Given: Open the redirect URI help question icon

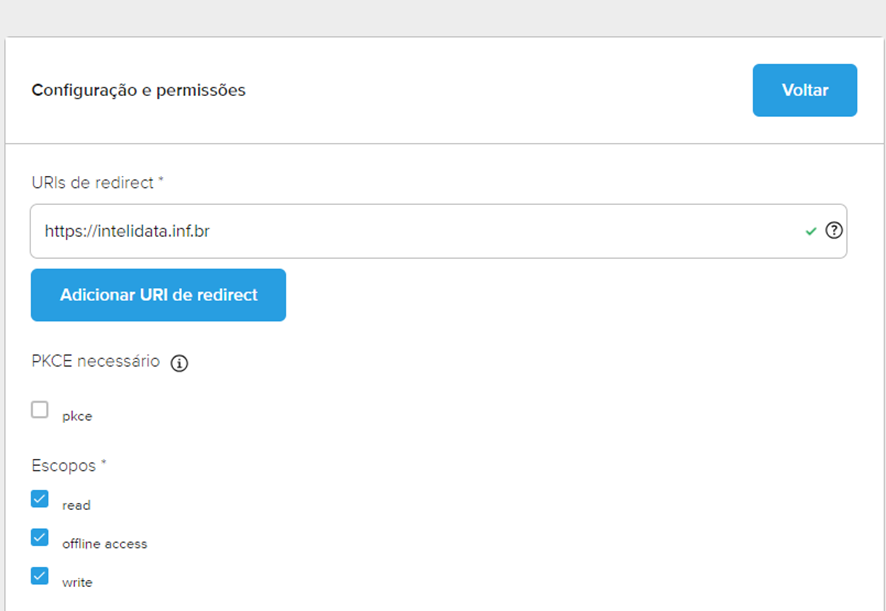Looking at the screenshot, I should click(x=834, y=231).
